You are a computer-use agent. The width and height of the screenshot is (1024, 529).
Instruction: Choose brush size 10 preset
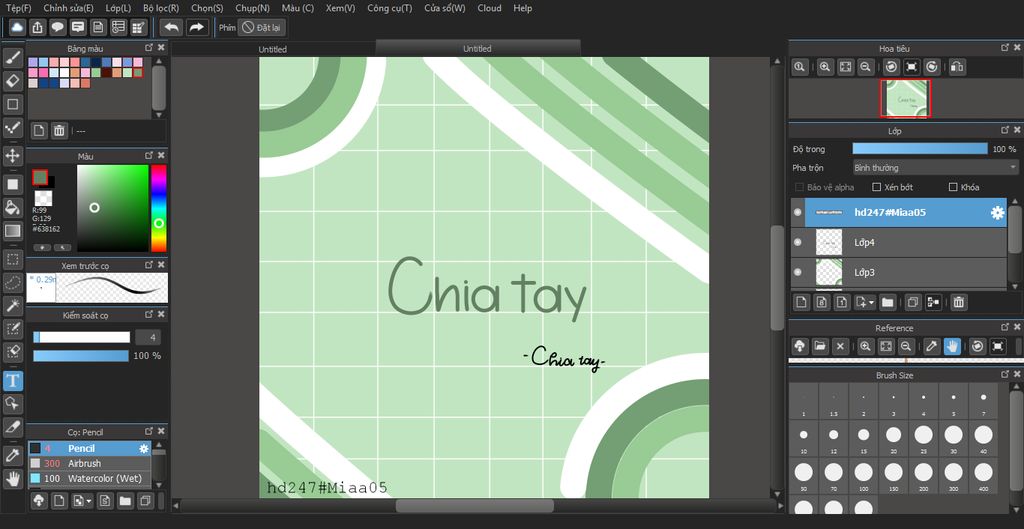tap(803, 438)
